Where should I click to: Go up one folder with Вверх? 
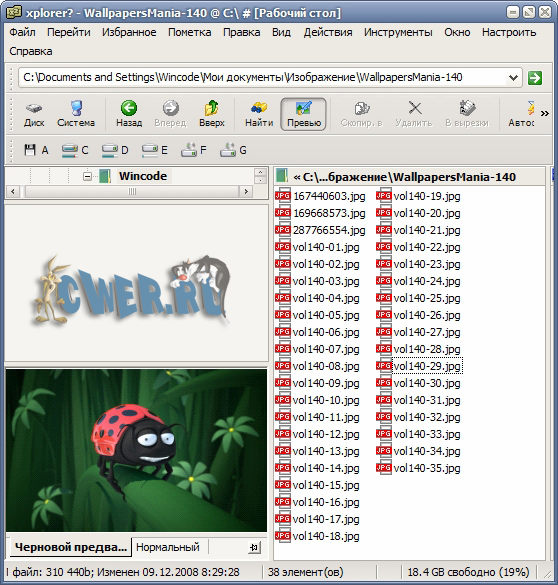[212, 115]
